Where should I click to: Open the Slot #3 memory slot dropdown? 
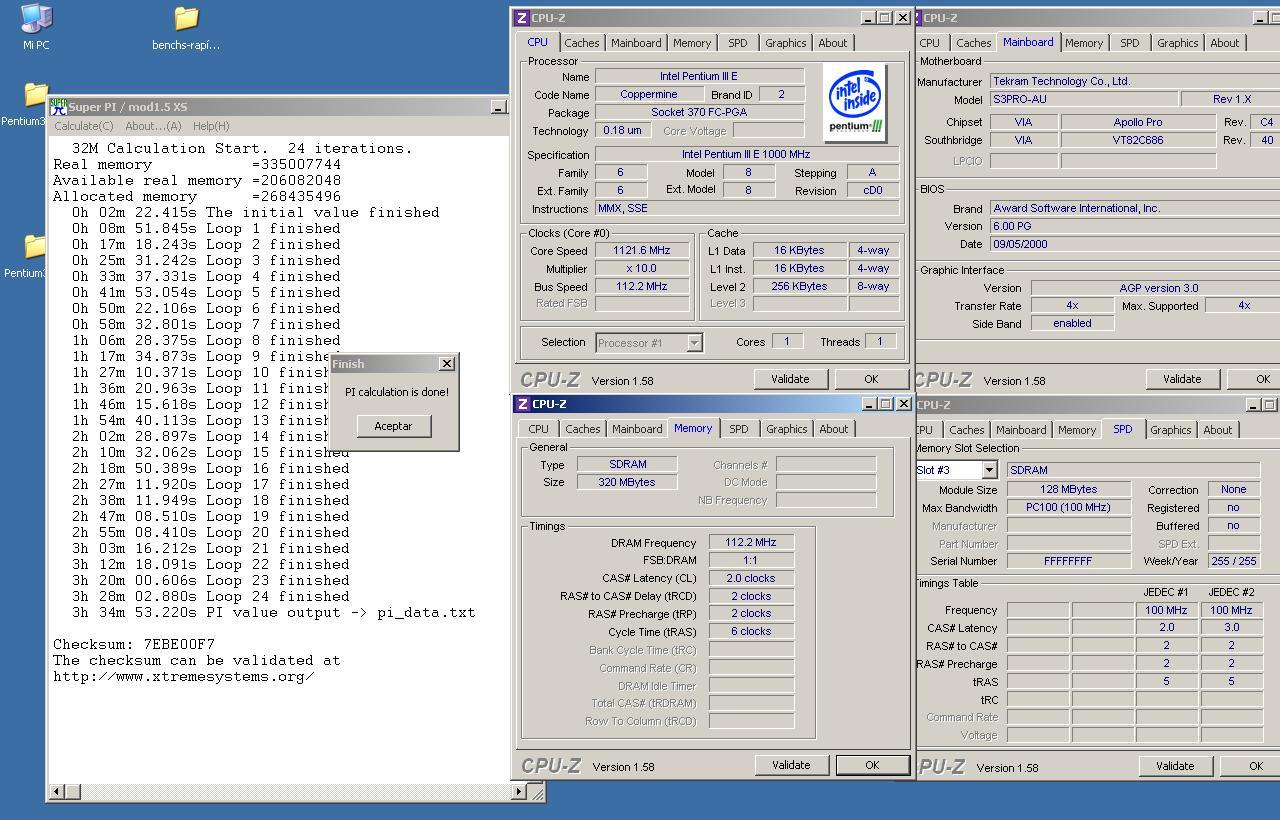coord(988,470)
